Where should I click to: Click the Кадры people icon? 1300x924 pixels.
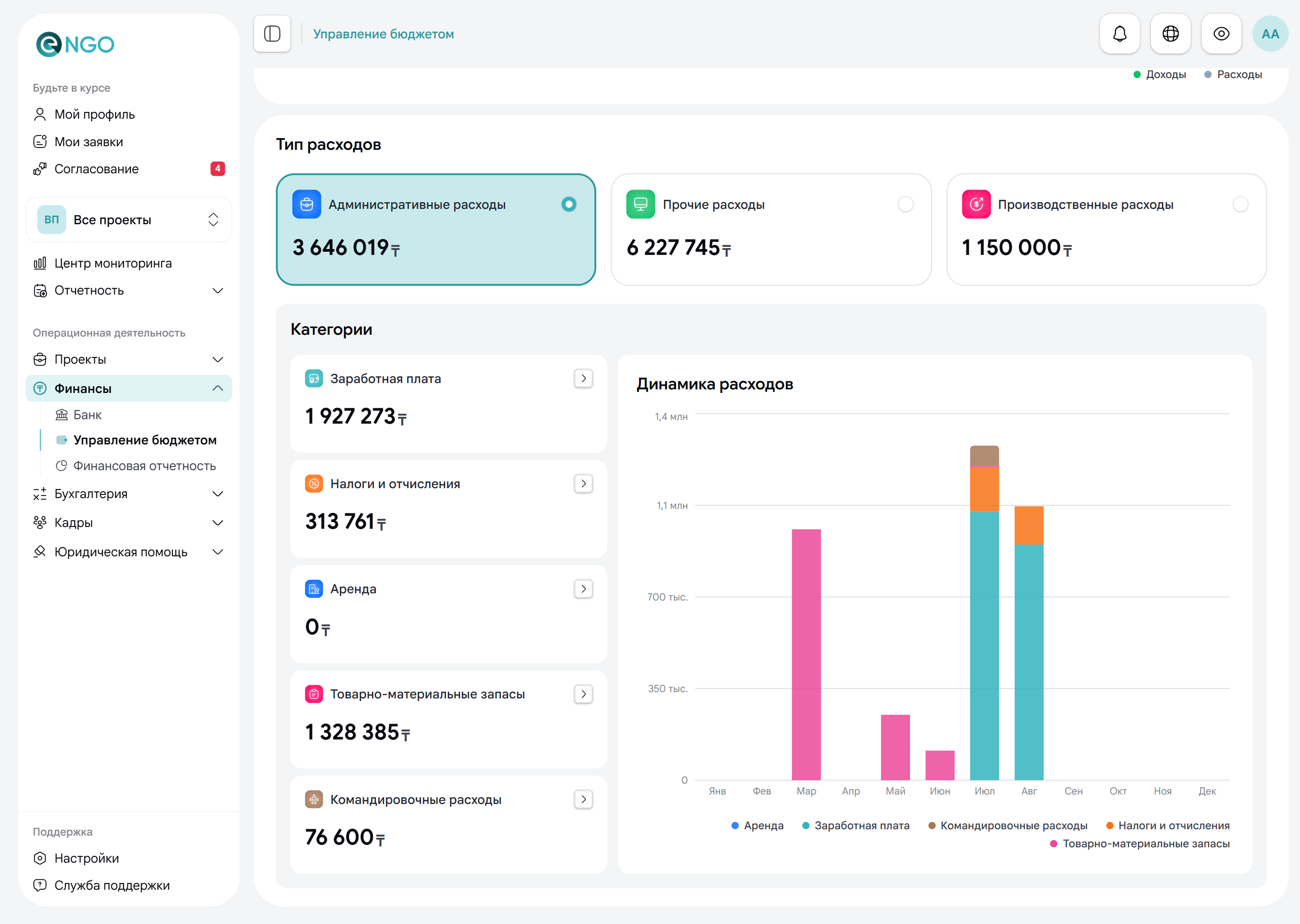click(40, 522)
